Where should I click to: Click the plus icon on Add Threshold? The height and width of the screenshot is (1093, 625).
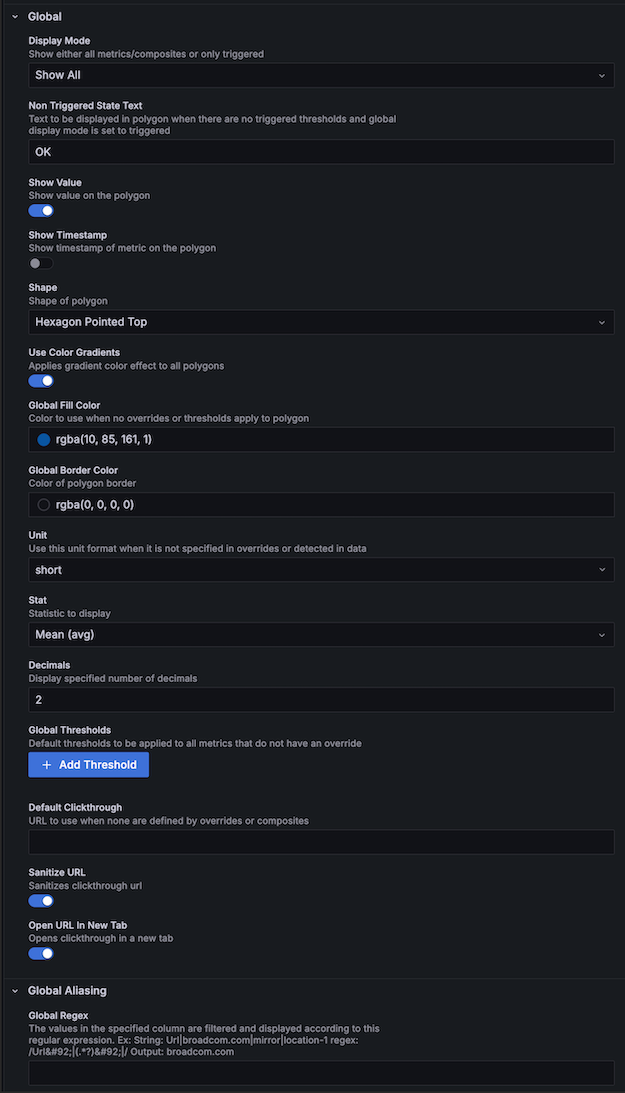(x=47, y=765)
